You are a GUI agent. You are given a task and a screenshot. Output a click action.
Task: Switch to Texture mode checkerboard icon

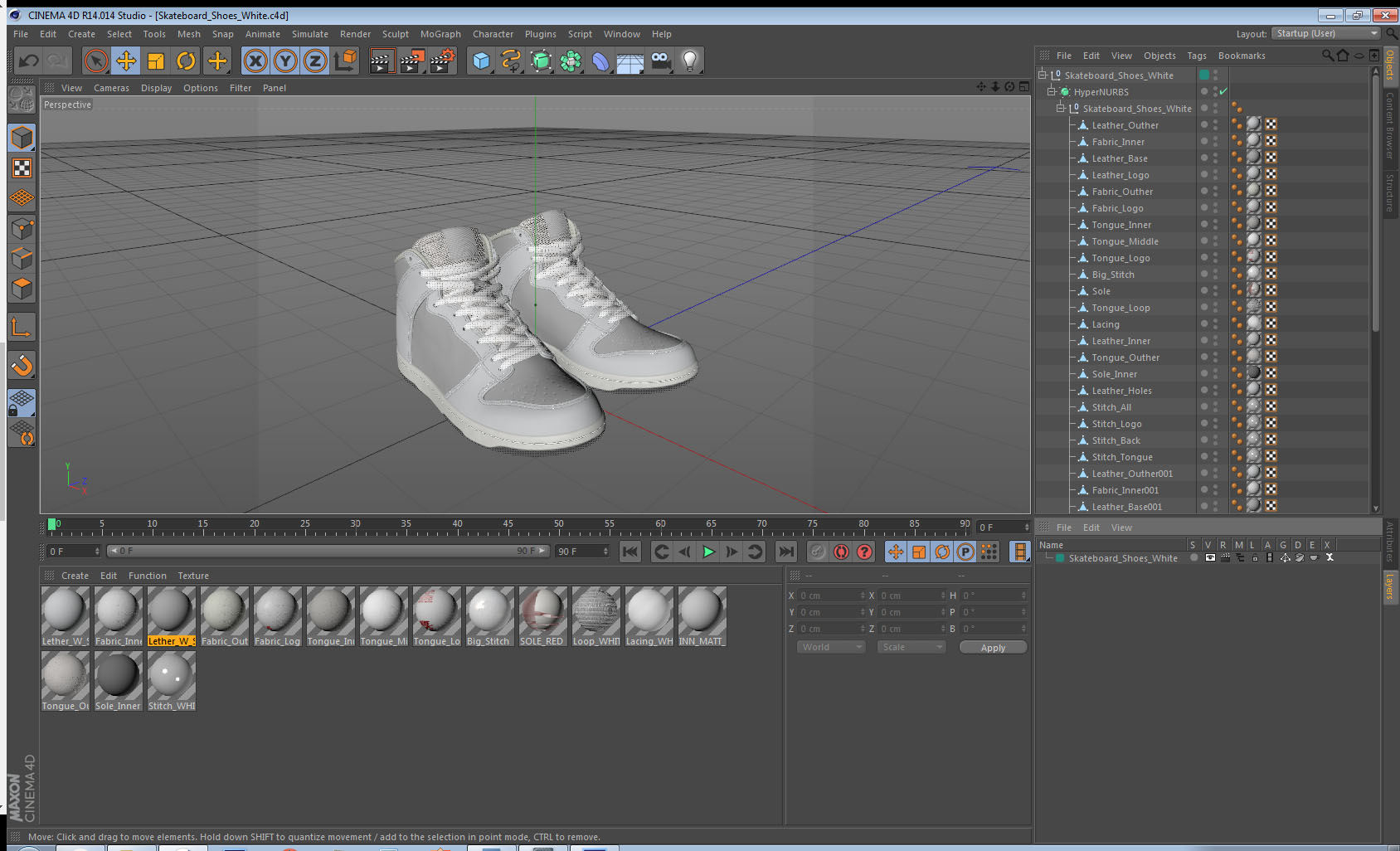coord(22,168)
